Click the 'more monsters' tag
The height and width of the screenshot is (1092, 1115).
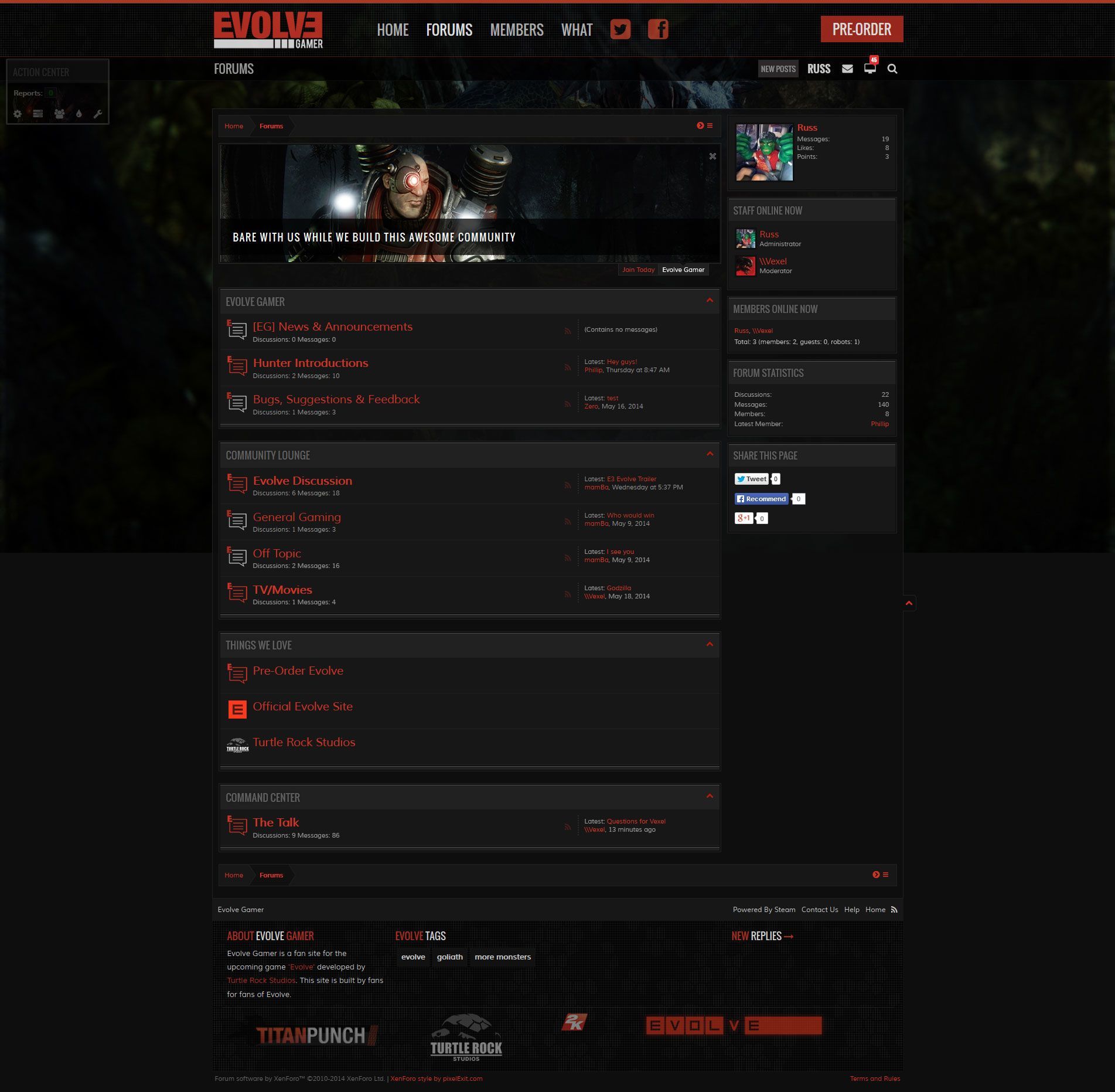(503, 957)
